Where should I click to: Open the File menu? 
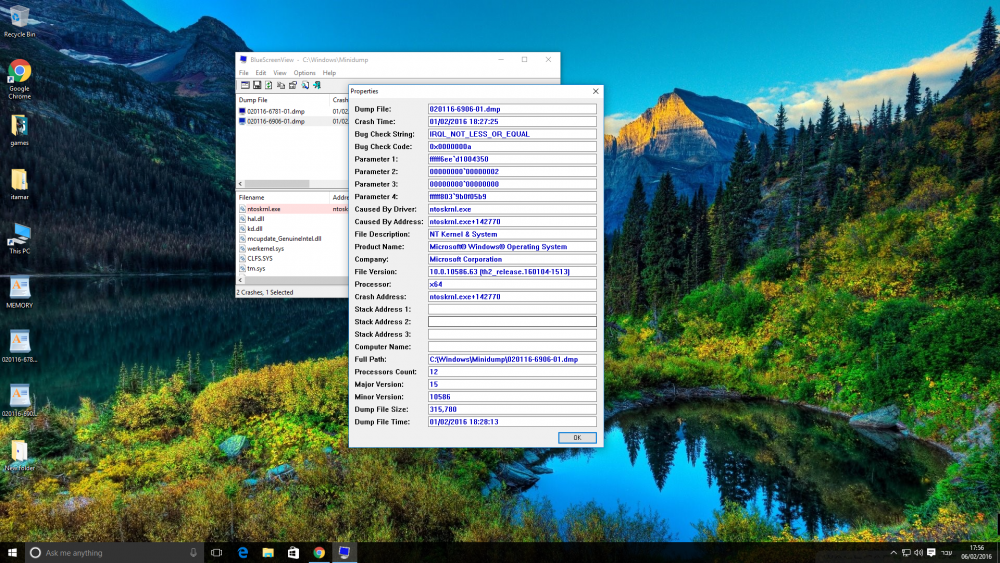244,73
